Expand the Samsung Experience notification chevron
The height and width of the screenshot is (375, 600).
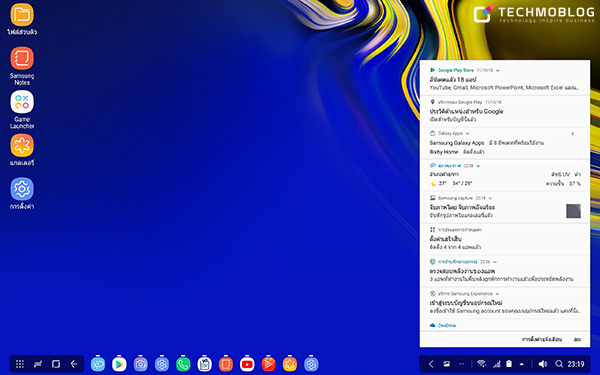(x=497, y=294)
